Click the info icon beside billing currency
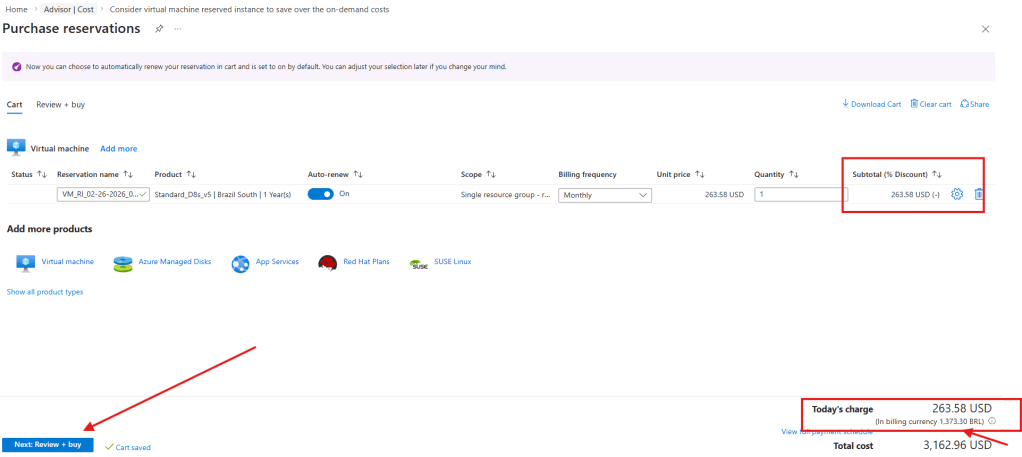The width and height of the screenshot is (1022, 457). 991,421
